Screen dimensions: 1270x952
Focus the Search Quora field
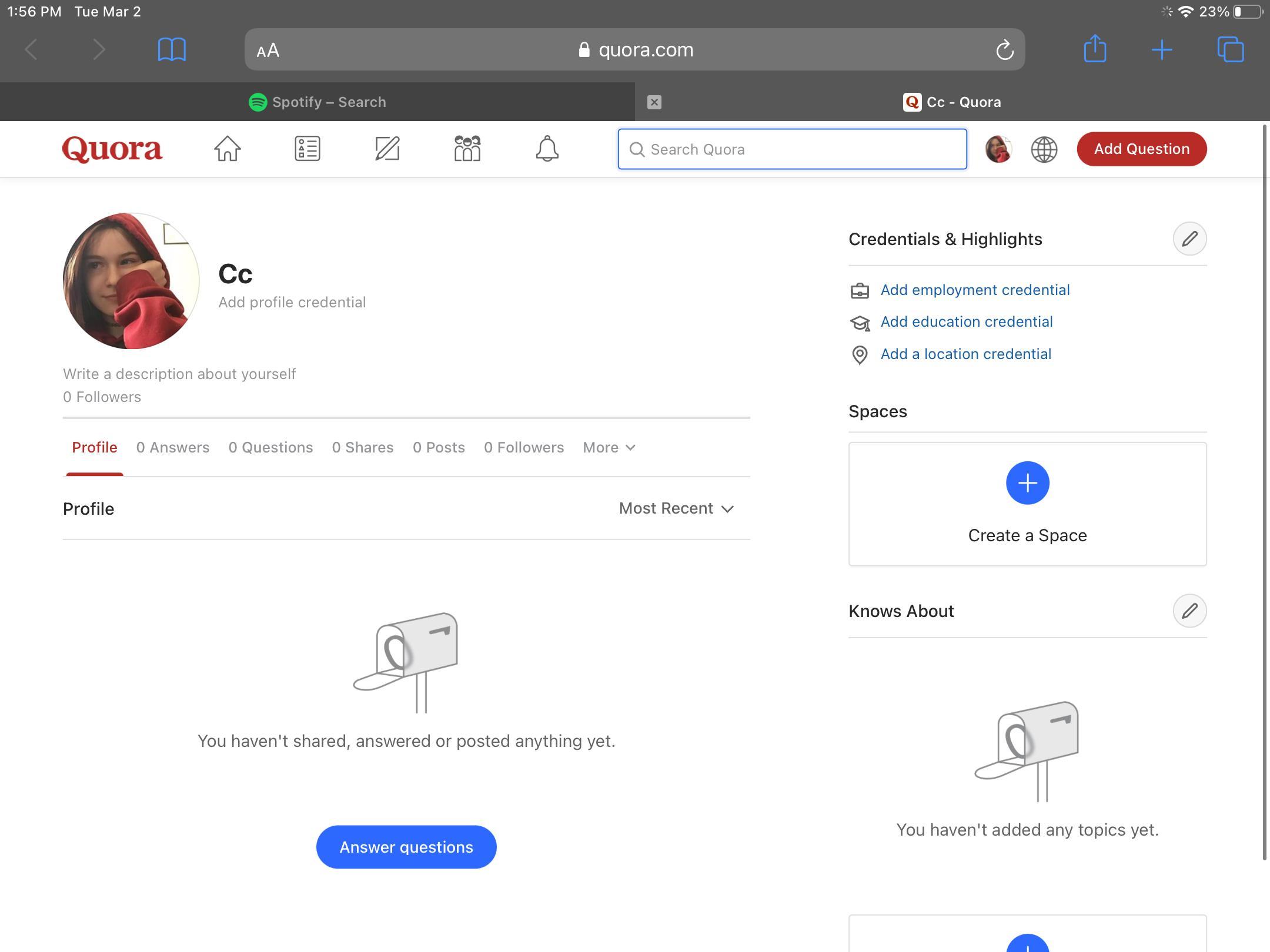(791, 149)
